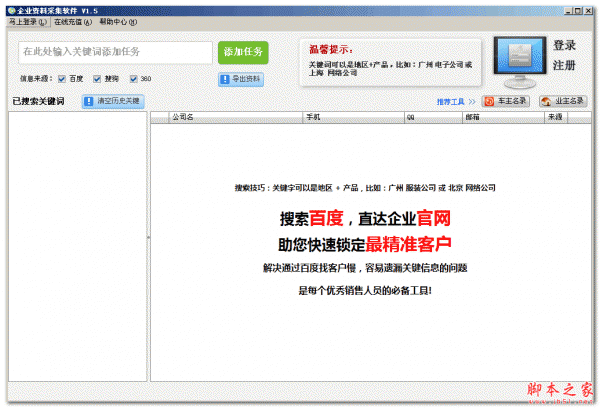Open the 在线充值 menu
This screenshot has height=408, width=600.
click(73, 22)
